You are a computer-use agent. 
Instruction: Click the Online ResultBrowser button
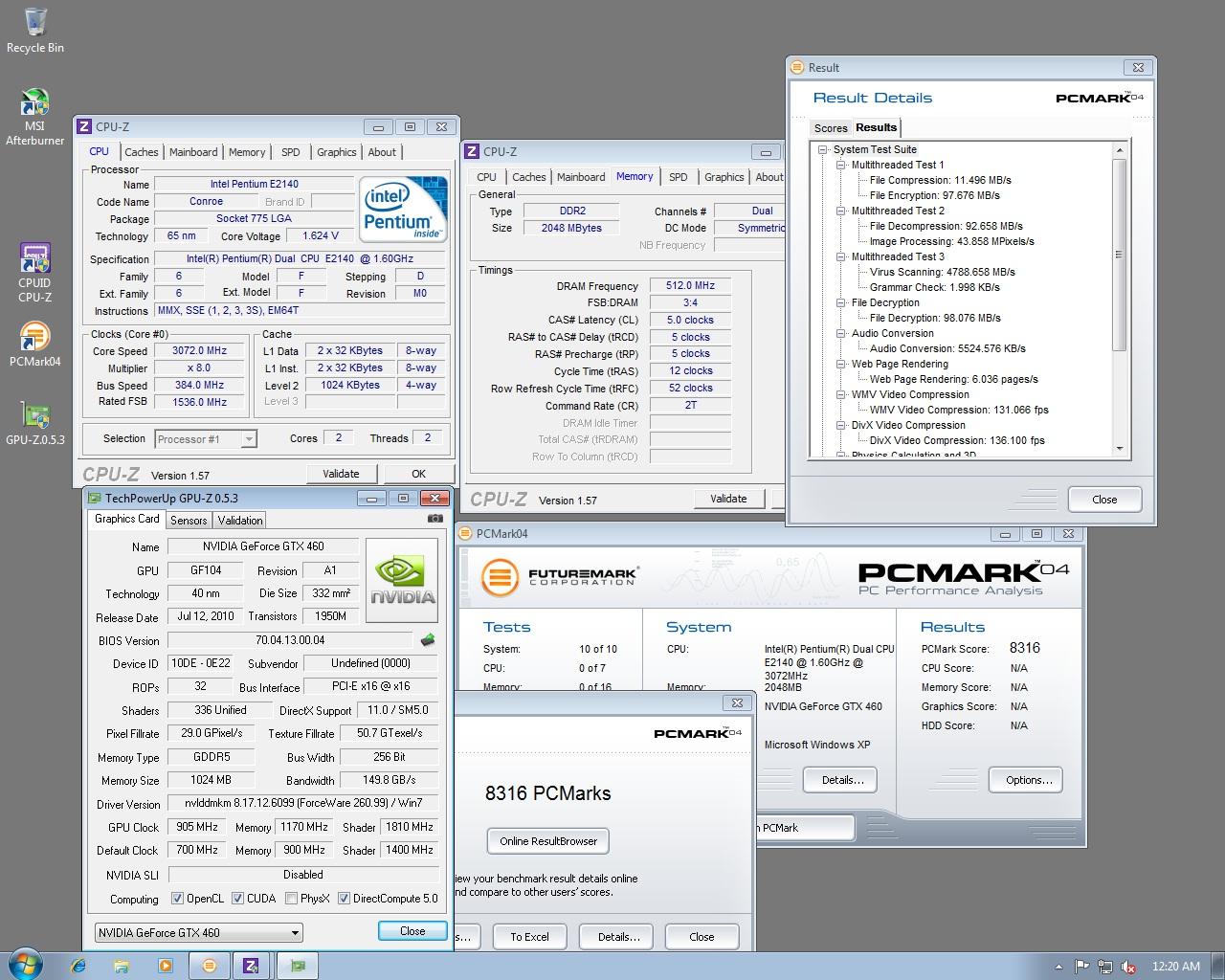click(548, 841)
